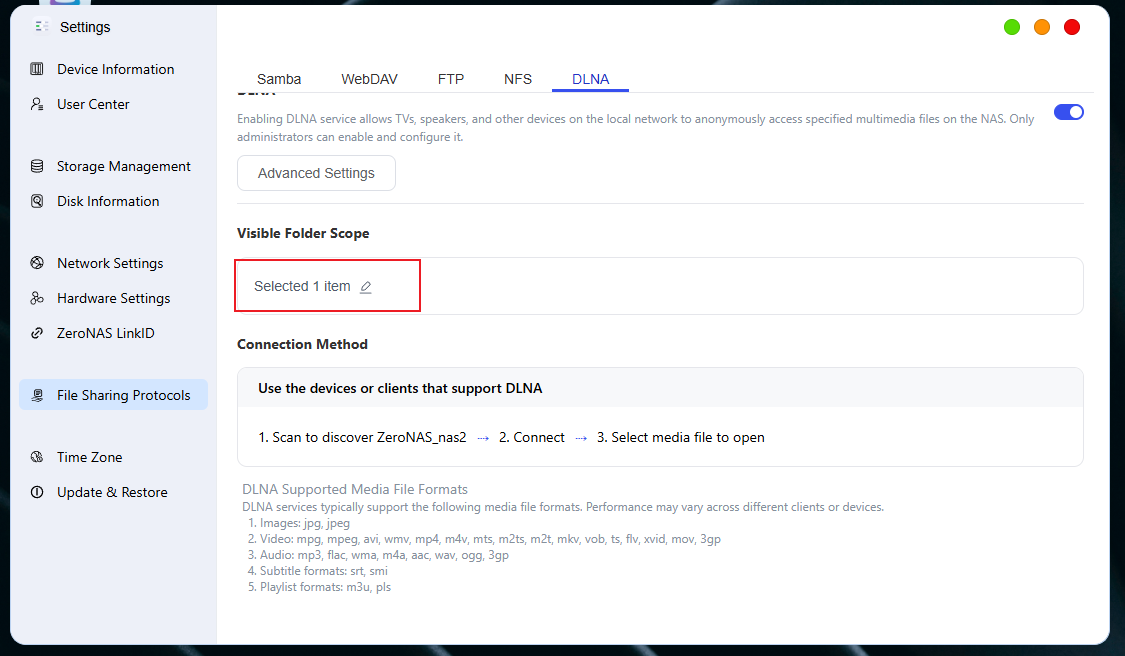Click the orange window control dot
The height and width of the screenshot is (656, 1125).
click(x=1042, y=27)
